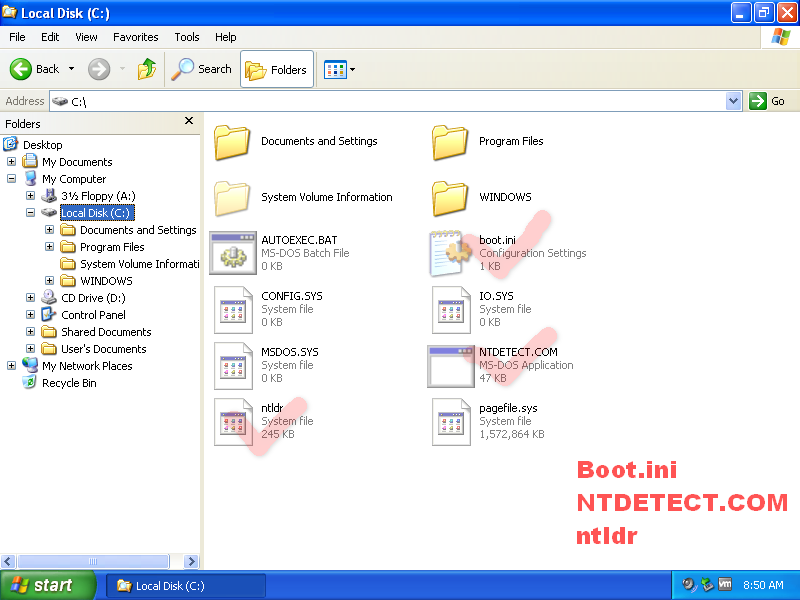Viewport: 800px width, 600px height.
Task: Select ntldr system file icon
Action: tap(233, 422)
